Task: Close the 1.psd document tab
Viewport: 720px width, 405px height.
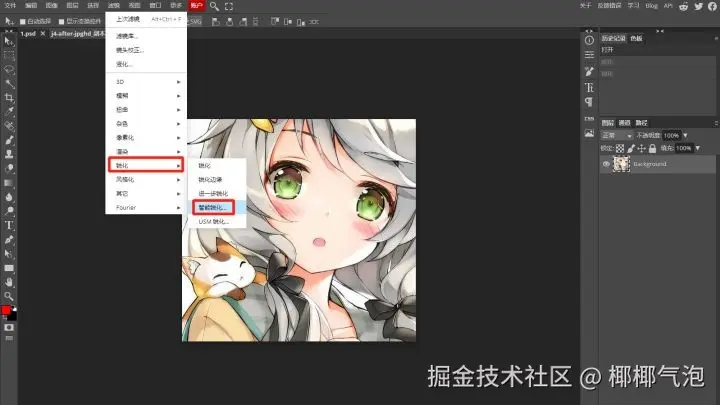Action: pos(43,34)
